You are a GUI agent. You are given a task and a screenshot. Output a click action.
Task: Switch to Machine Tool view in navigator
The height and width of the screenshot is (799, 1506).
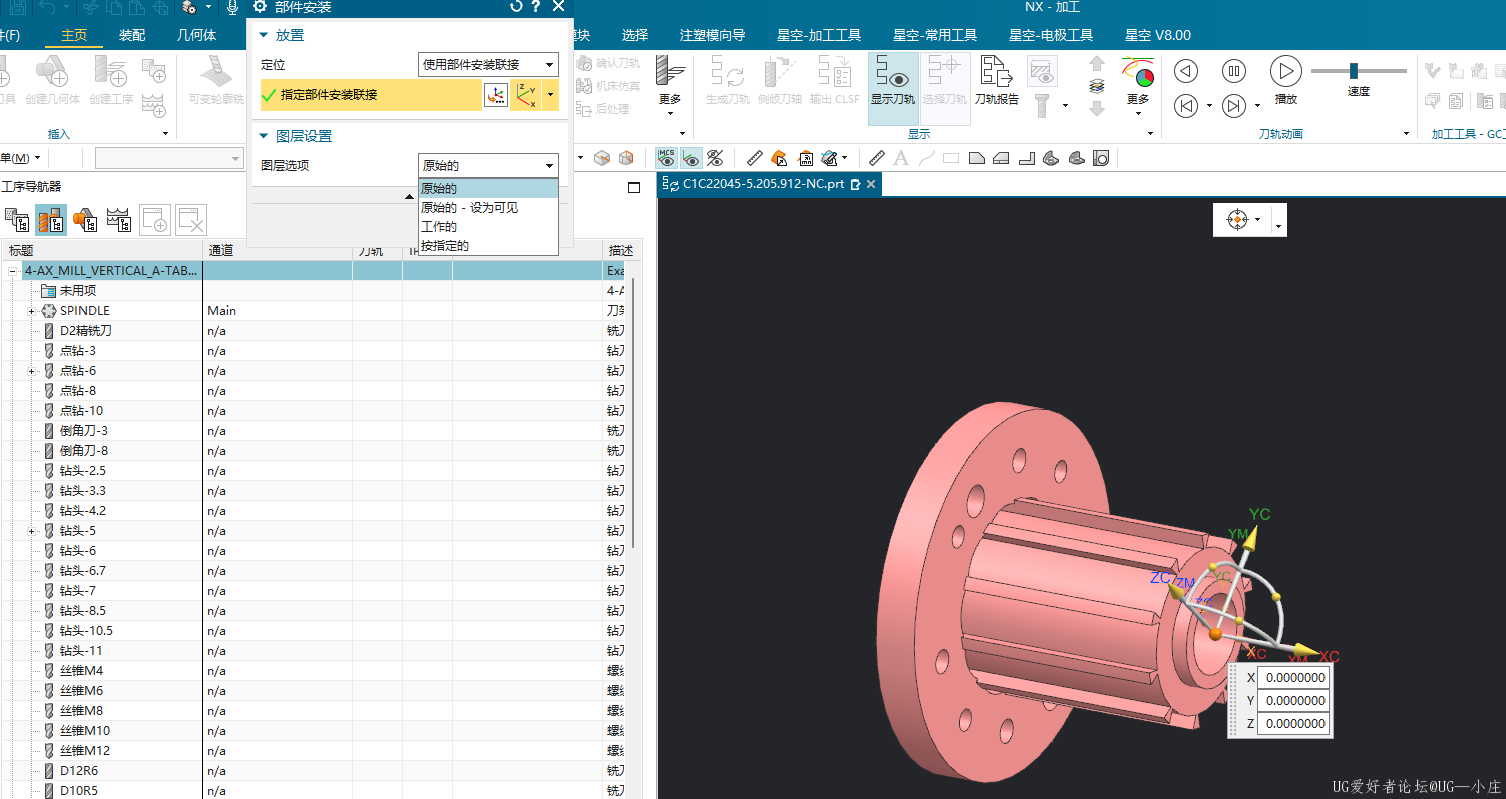tap(51, 220)
